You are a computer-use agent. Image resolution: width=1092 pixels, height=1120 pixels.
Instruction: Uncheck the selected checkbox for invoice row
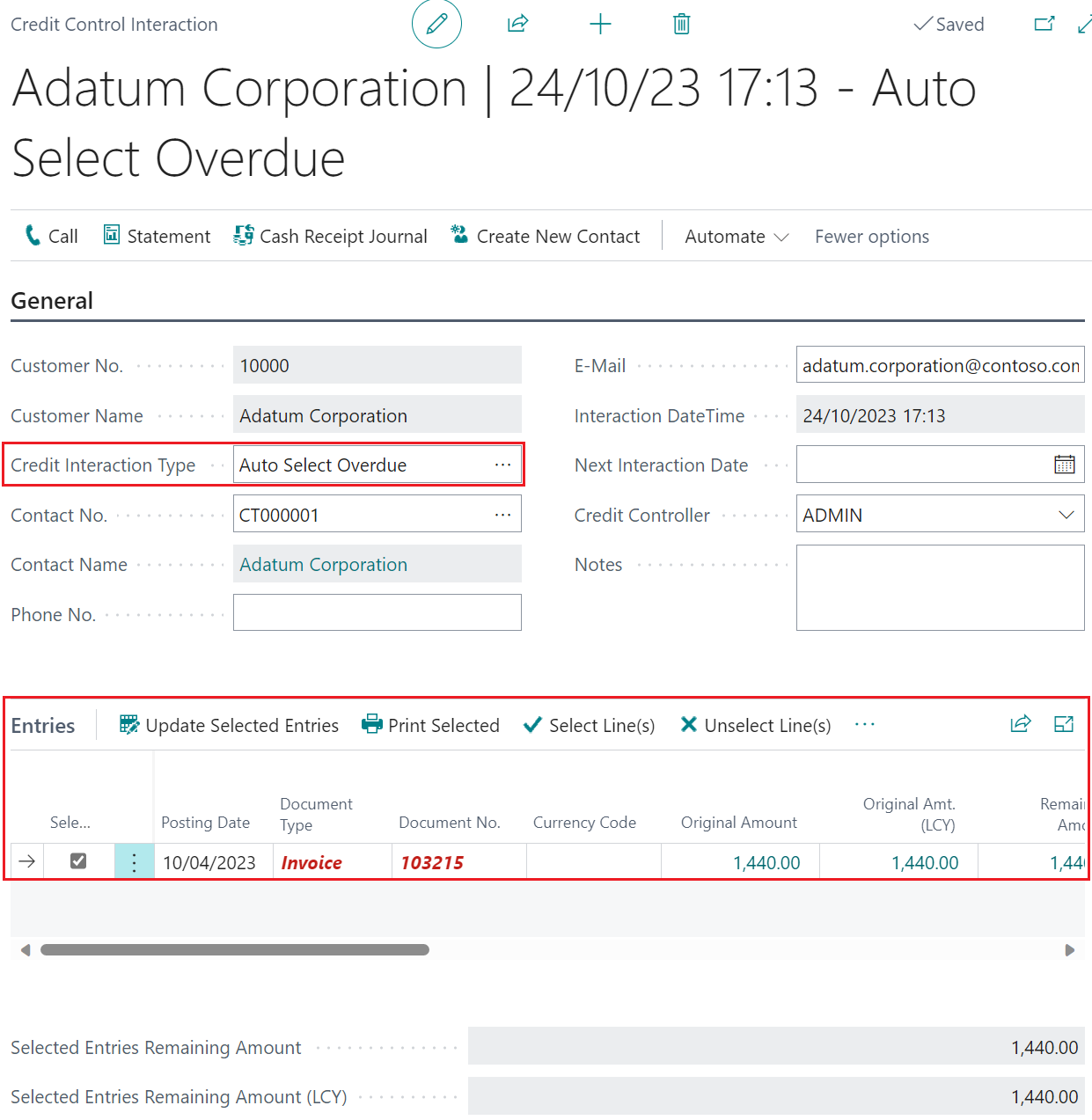tap(78, 861)
